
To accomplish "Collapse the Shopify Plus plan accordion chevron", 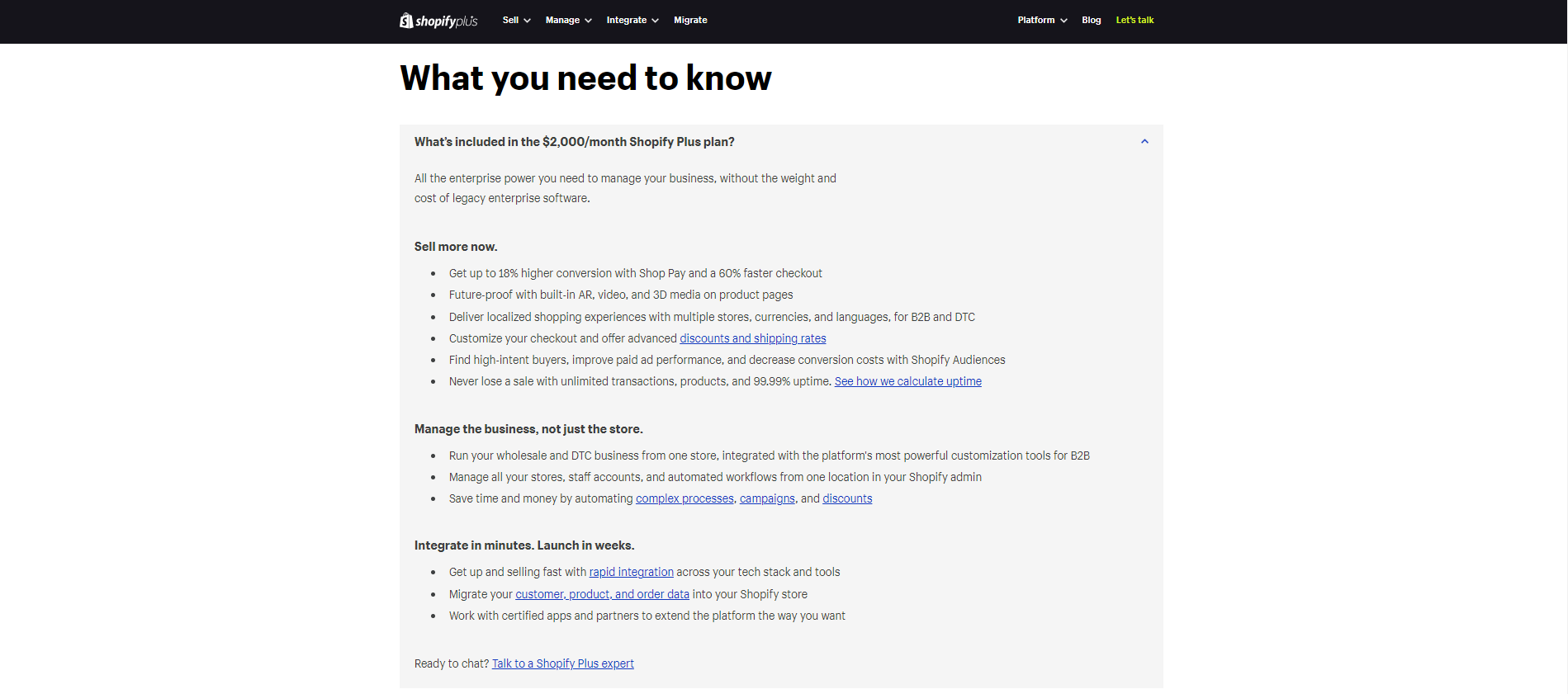I will [x=1144, y=142].
